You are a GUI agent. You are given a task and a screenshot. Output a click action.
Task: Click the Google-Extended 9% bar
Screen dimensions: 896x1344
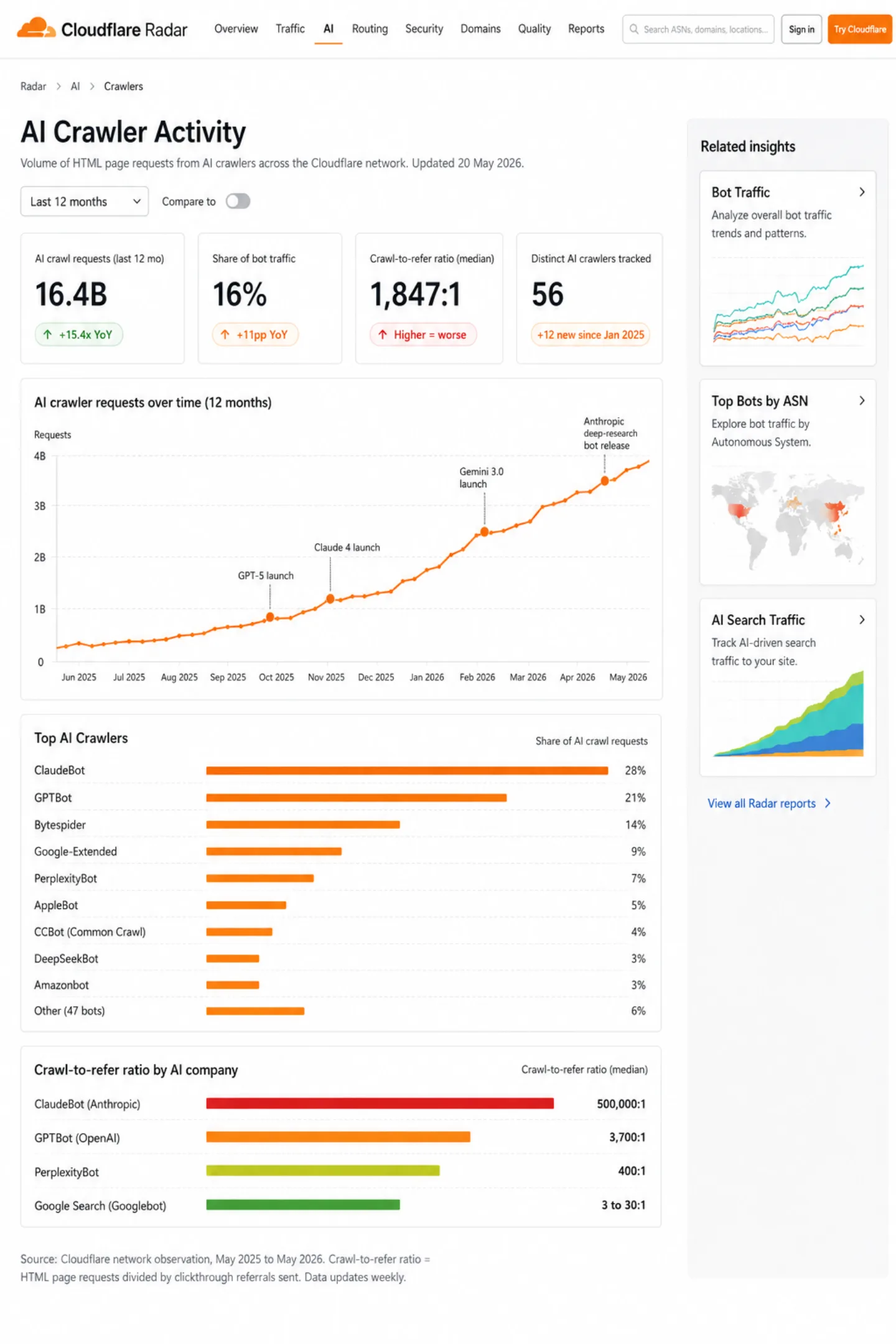coord(274,851)
